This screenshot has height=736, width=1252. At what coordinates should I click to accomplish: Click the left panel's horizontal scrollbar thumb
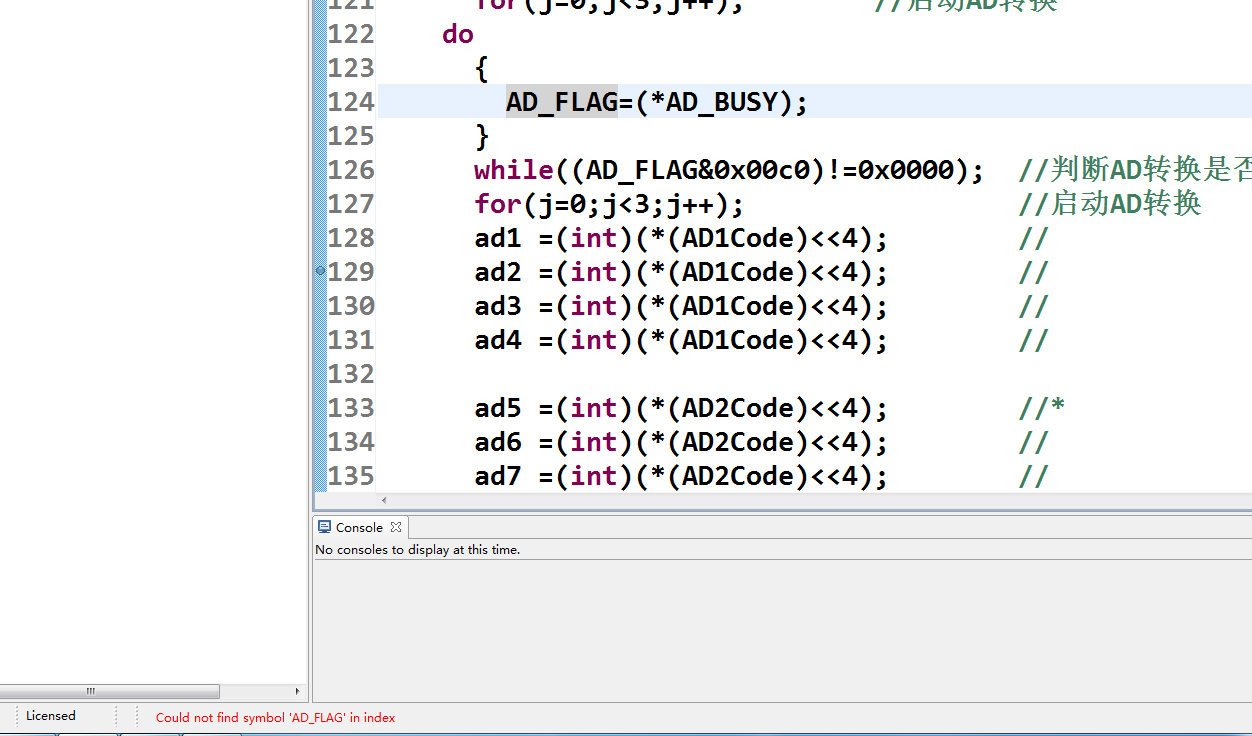click(x=109, y=691)
